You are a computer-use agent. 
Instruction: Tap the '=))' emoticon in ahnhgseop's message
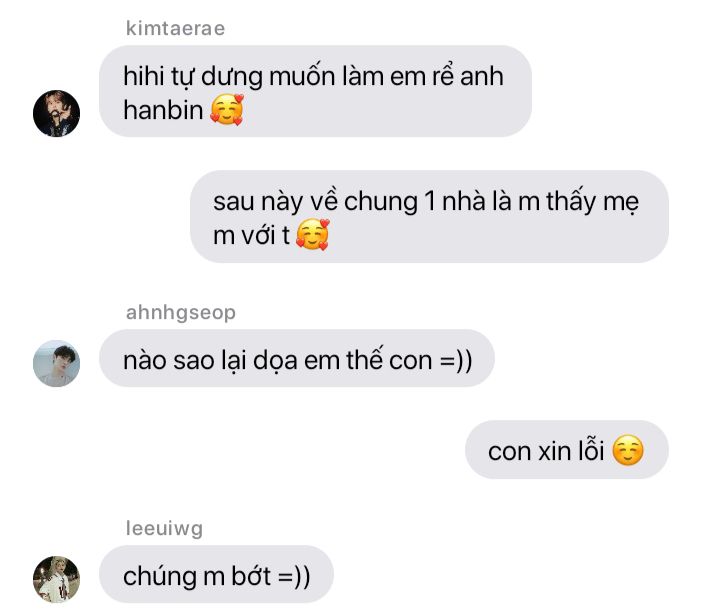[456, 360]
